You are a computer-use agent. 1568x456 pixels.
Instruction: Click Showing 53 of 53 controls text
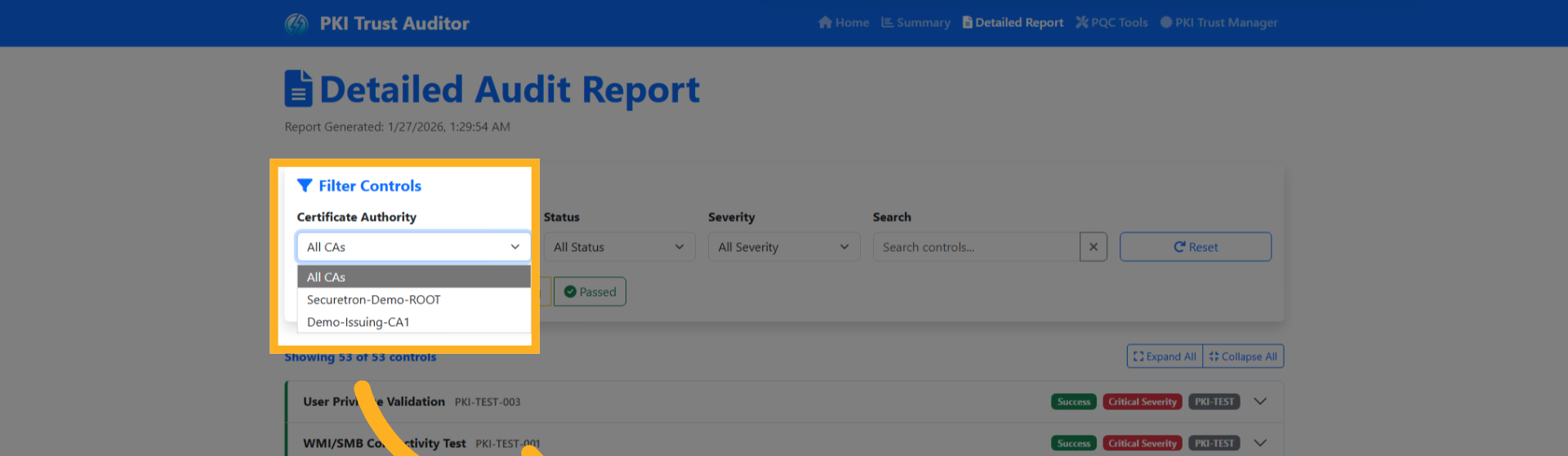coord(360,357)
